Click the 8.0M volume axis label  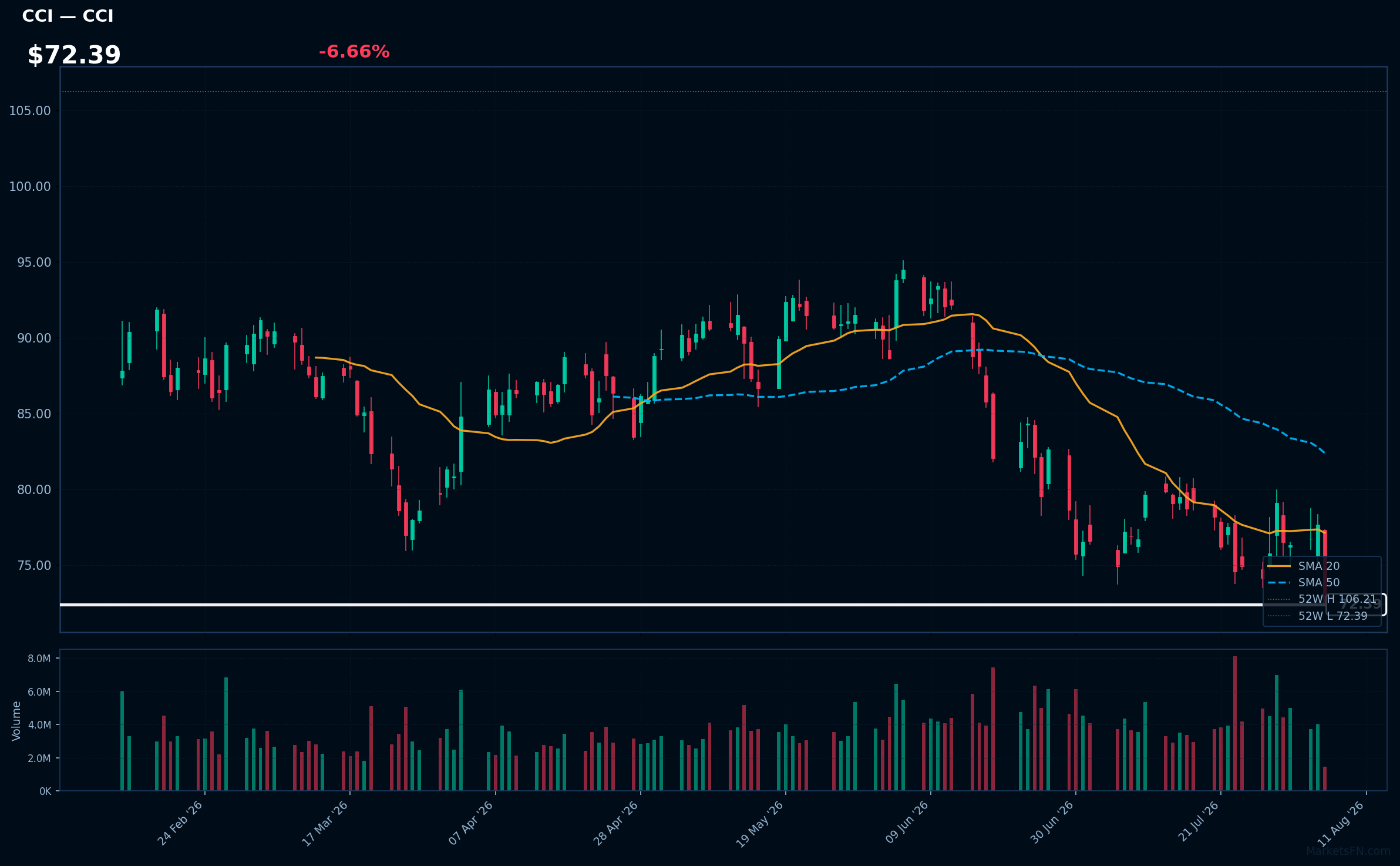coord(39,659)
